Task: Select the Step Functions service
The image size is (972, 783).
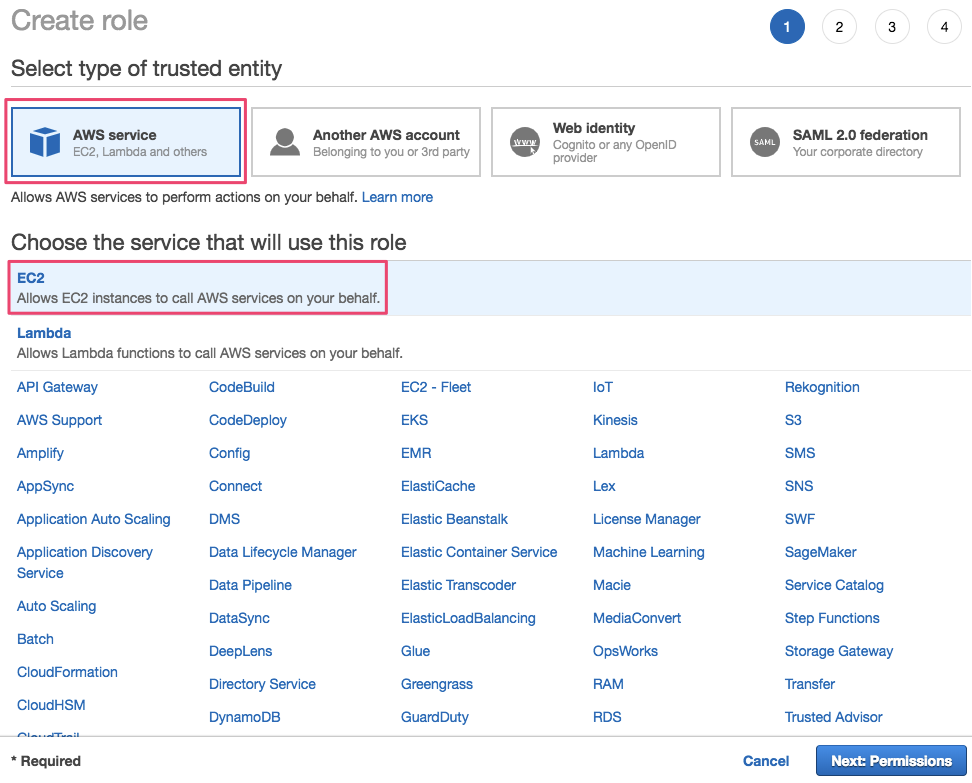Action: coord(831,618)
